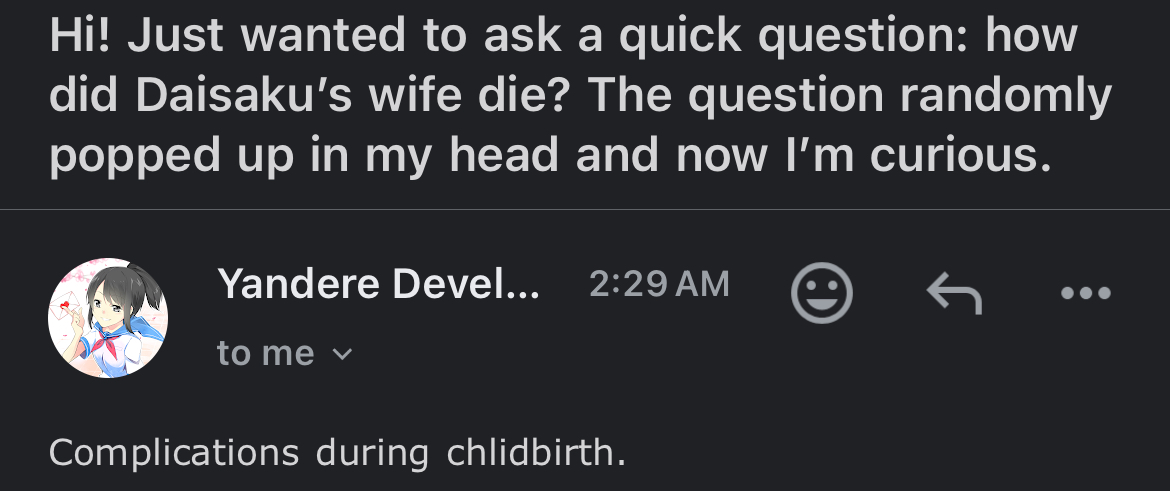Click the "to me" recipient label
This screenshot has height=491, width=1170.
265,353
